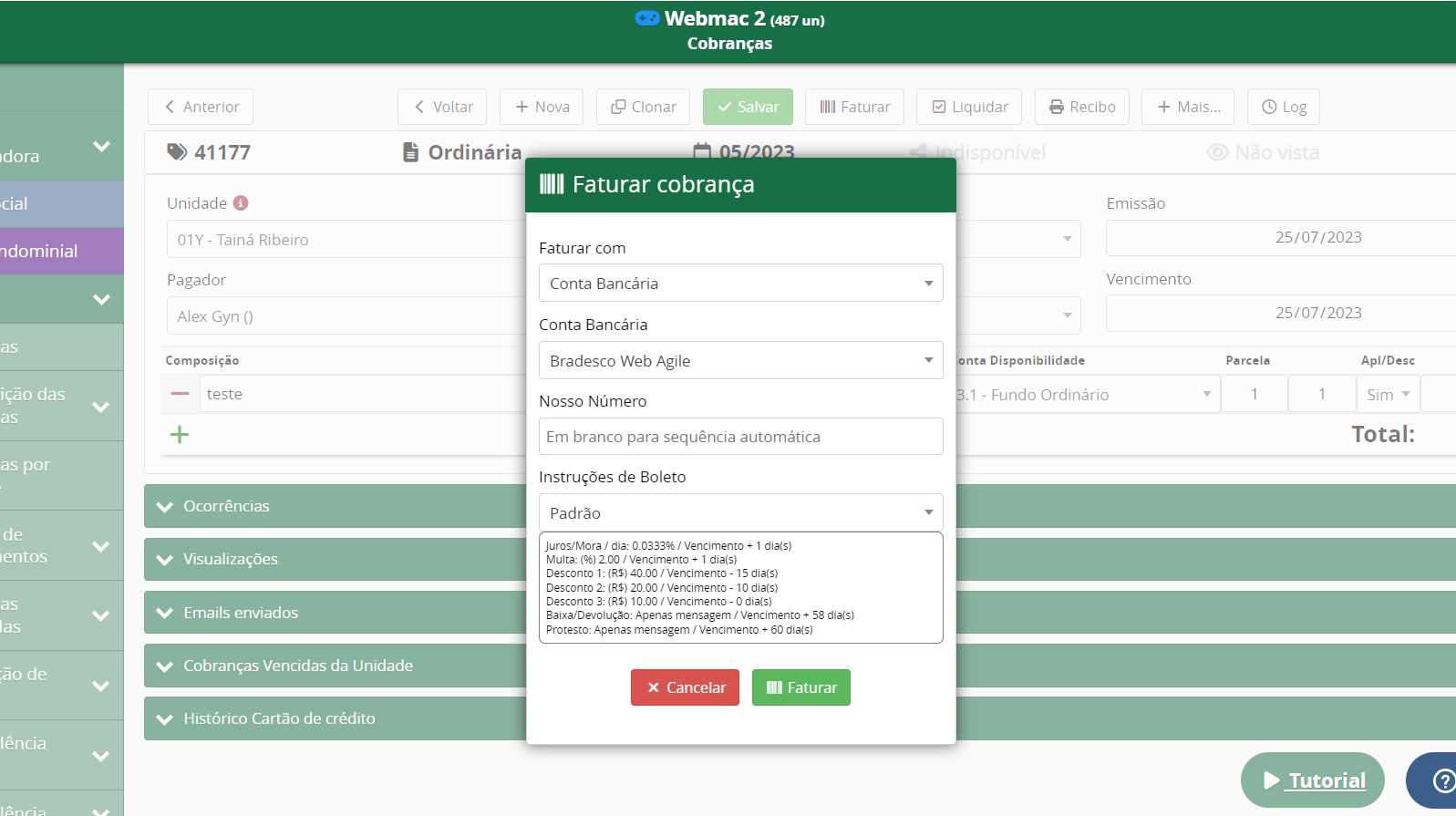The height and width of the screenshot is (816, 1456).
Task: Click the help question mark icon
Action: [x=1443, y=780]
